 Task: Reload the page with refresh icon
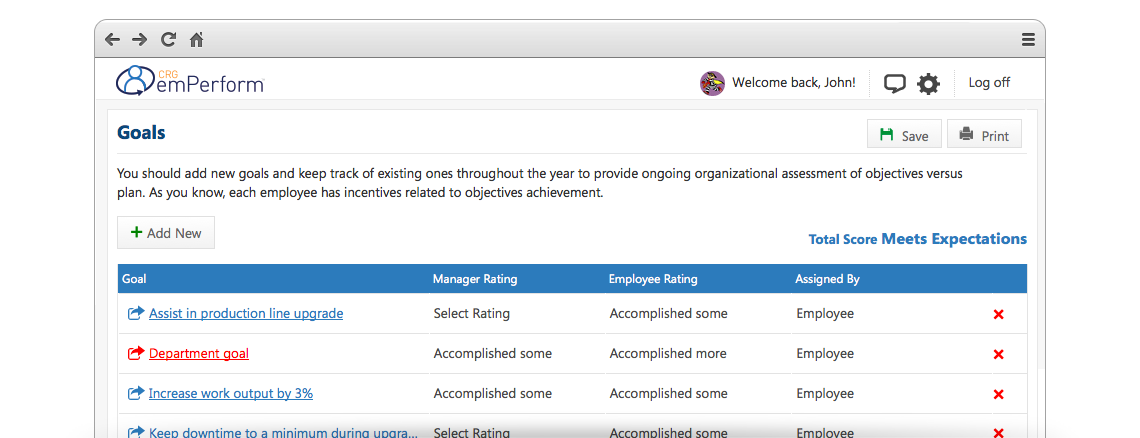pos(168,40)
